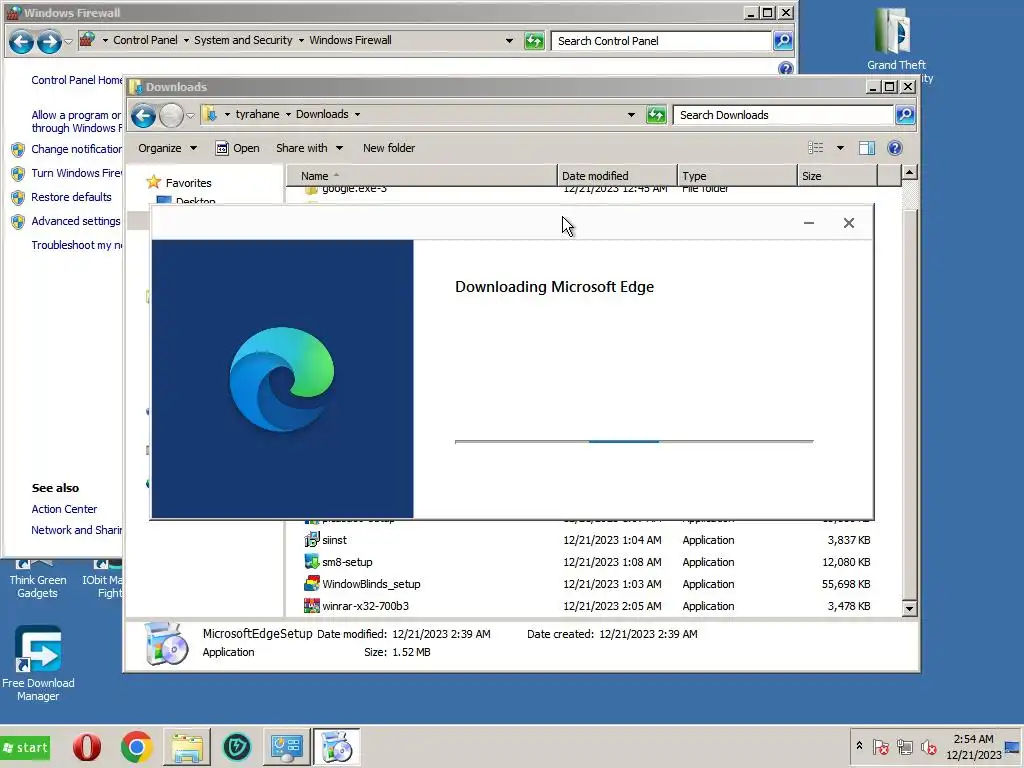The width and height of the screenshot is (1024, 768).
Task: Click the Downloads scrollbar down arrow
Action: (909, 609)
